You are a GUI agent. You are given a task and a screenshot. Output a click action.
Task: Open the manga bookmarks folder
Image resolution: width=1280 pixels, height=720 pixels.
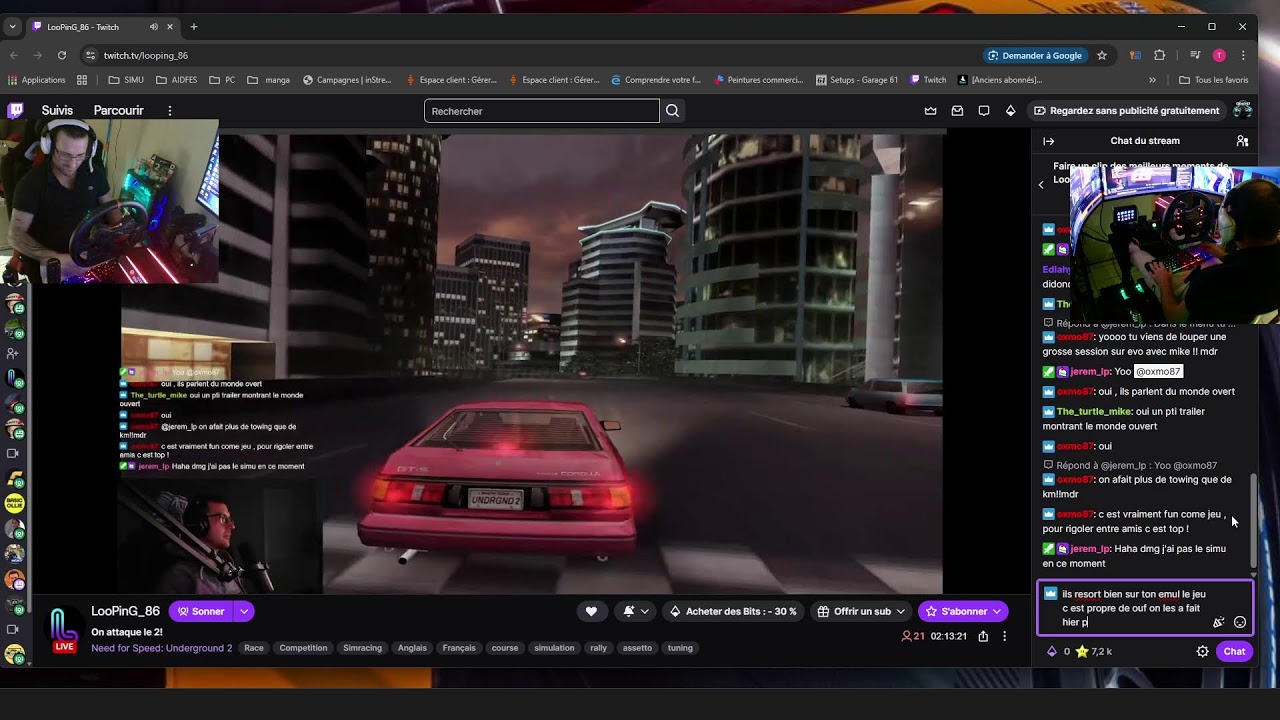[268, 80]
